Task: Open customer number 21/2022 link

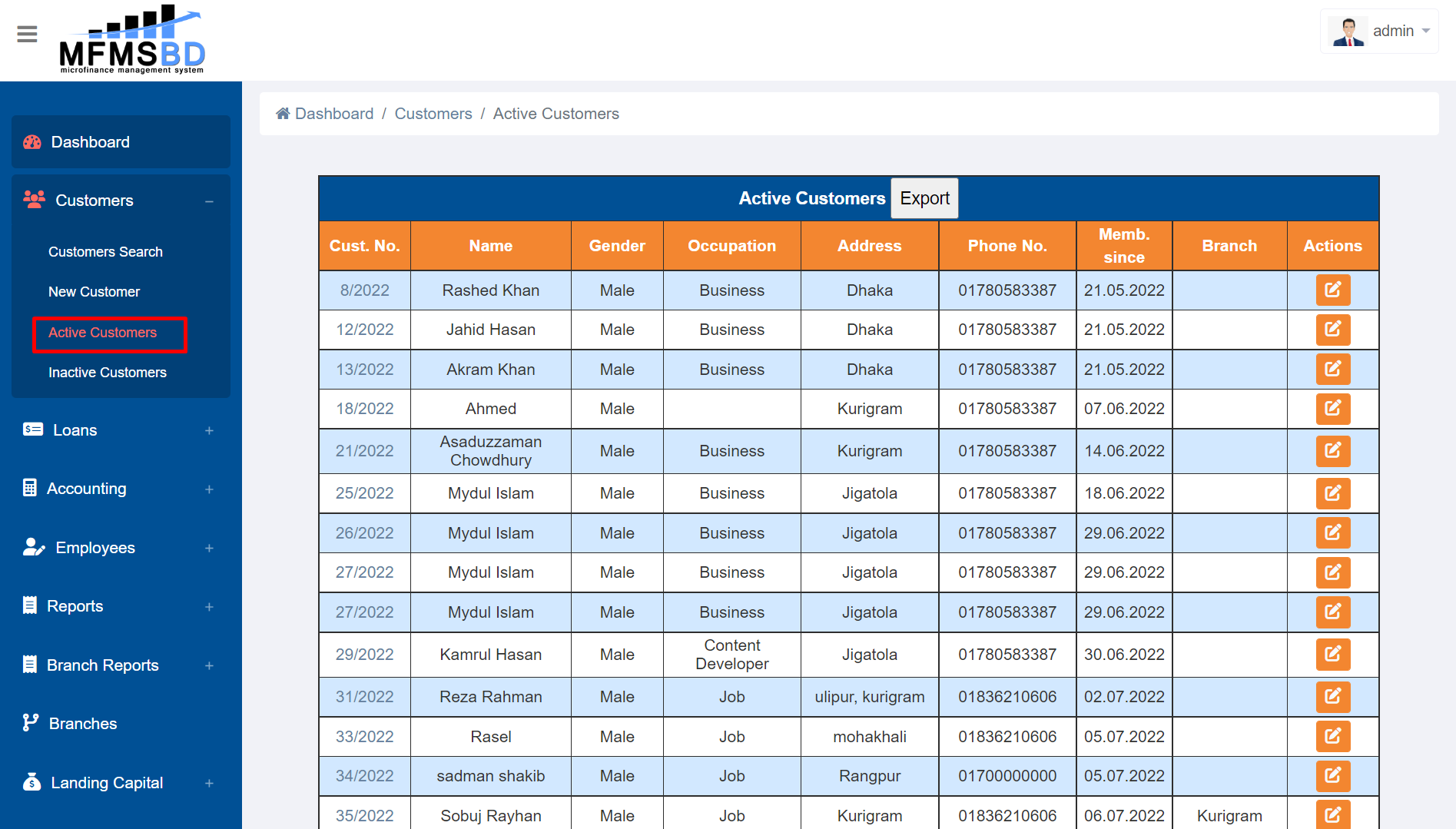Action: pyautogui.click(x=365, y=451)
